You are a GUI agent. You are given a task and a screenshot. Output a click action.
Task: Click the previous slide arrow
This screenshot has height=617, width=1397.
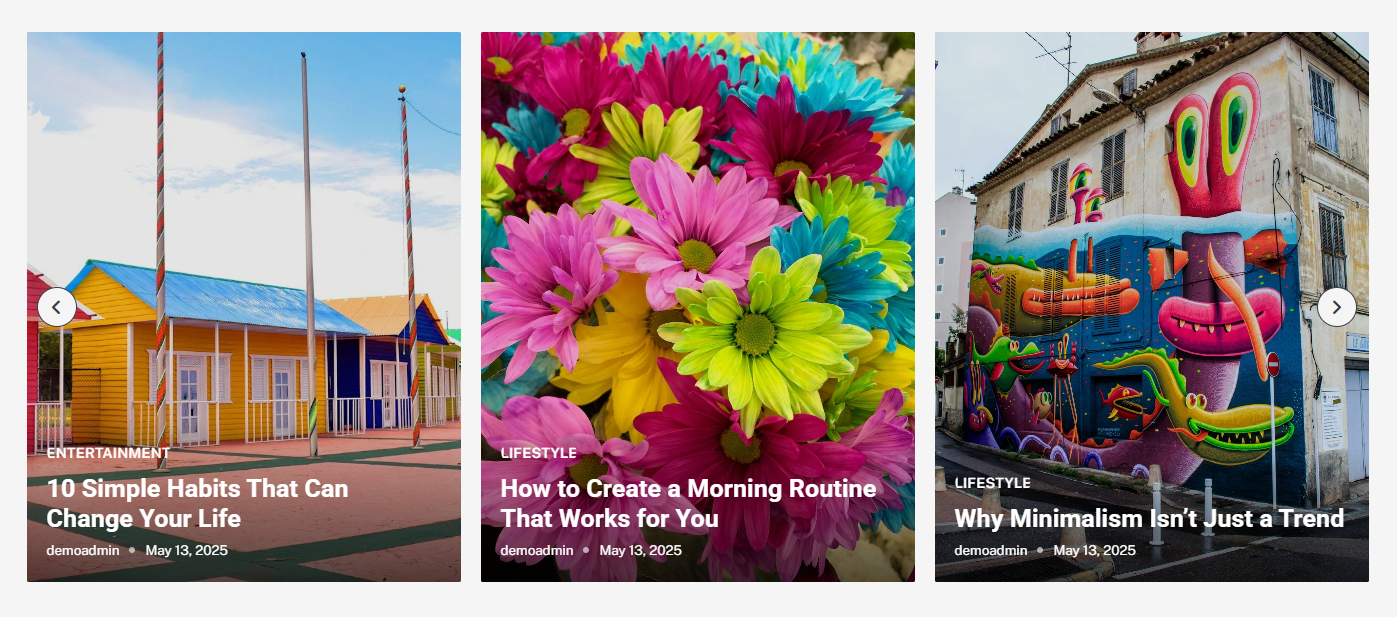click(57, 307)
